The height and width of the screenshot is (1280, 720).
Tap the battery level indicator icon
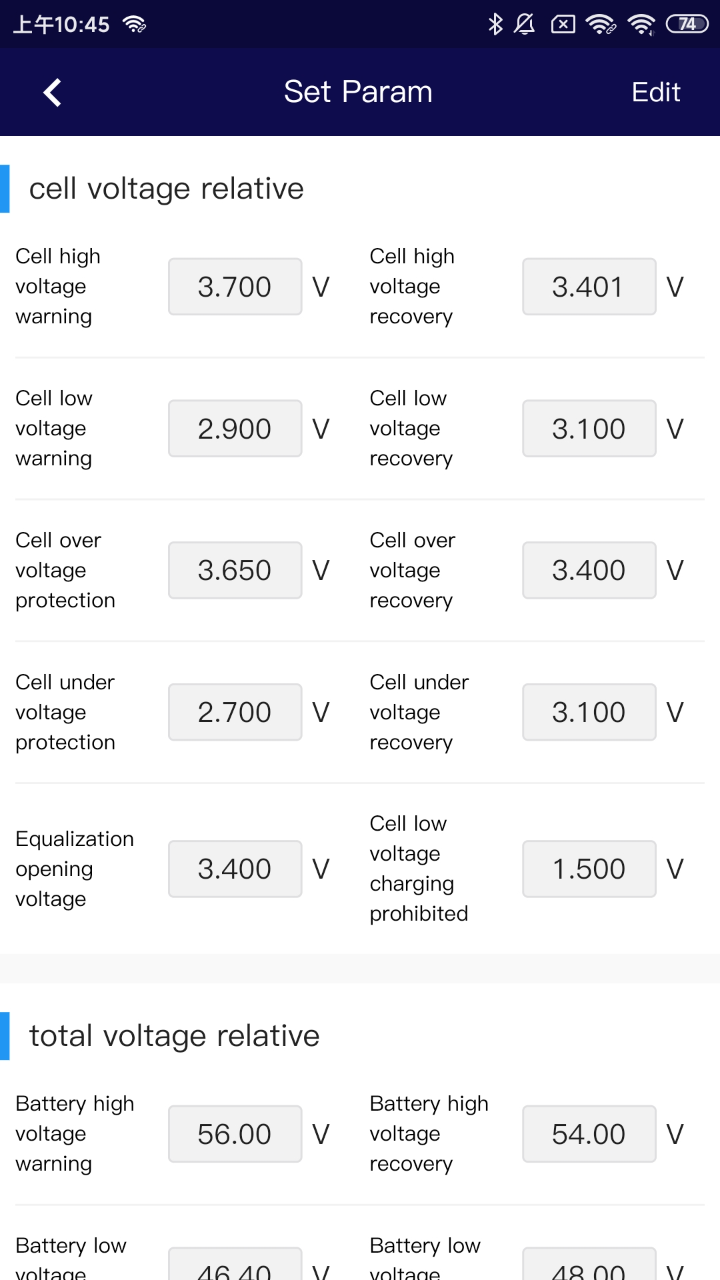tap(687, 24)
